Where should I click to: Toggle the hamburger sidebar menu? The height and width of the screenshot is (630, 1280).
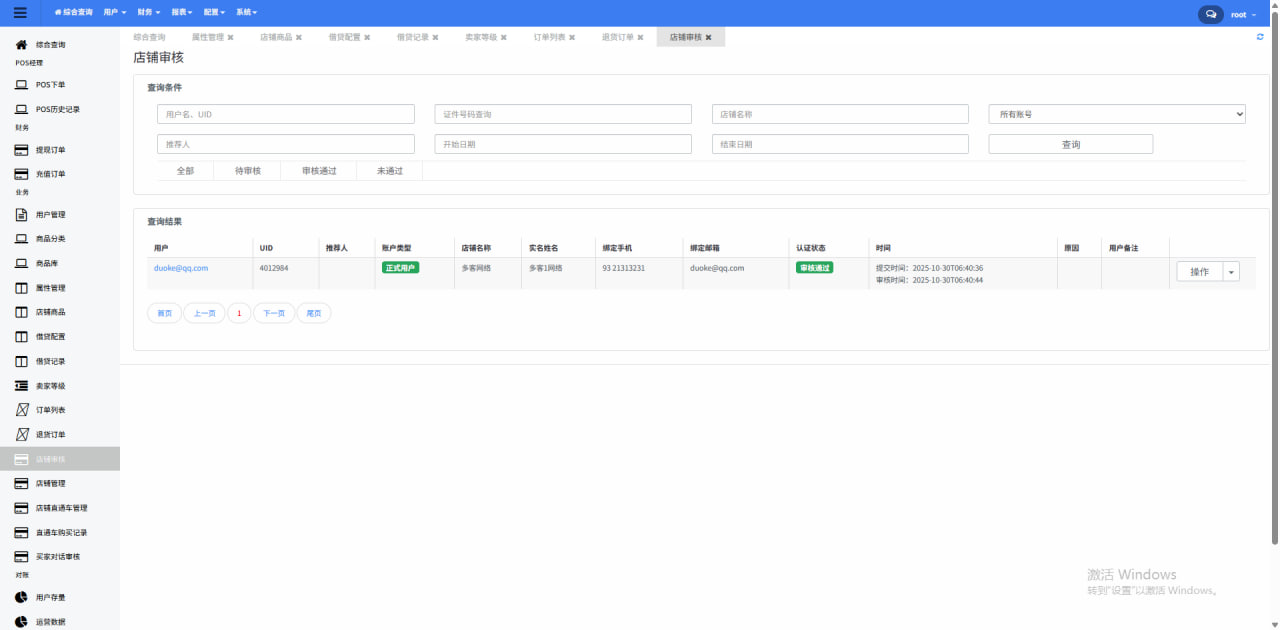click(21, 12)
